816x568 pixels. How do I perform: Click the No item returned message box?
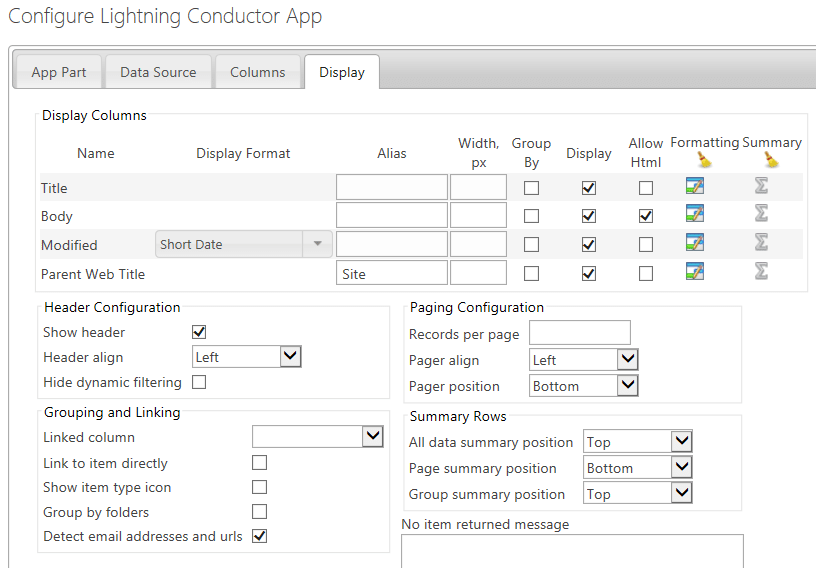pos(572,551)
